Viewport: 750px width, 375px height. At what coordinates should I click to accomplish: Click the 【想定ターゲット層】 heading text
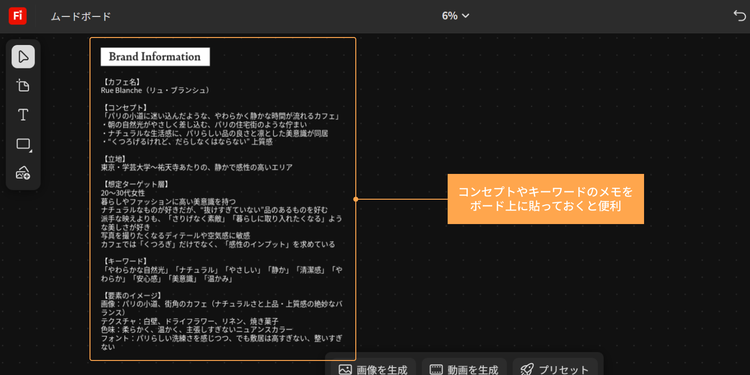coord(136,184)
